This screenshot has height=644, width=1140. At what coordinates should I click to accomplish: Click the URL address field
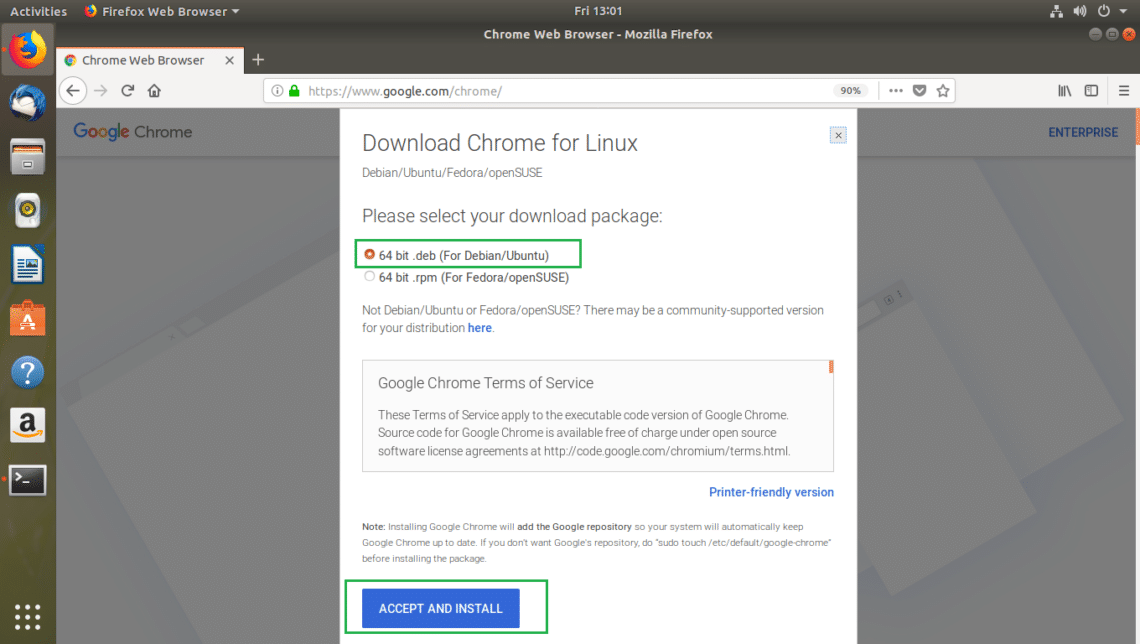(560, 91)
